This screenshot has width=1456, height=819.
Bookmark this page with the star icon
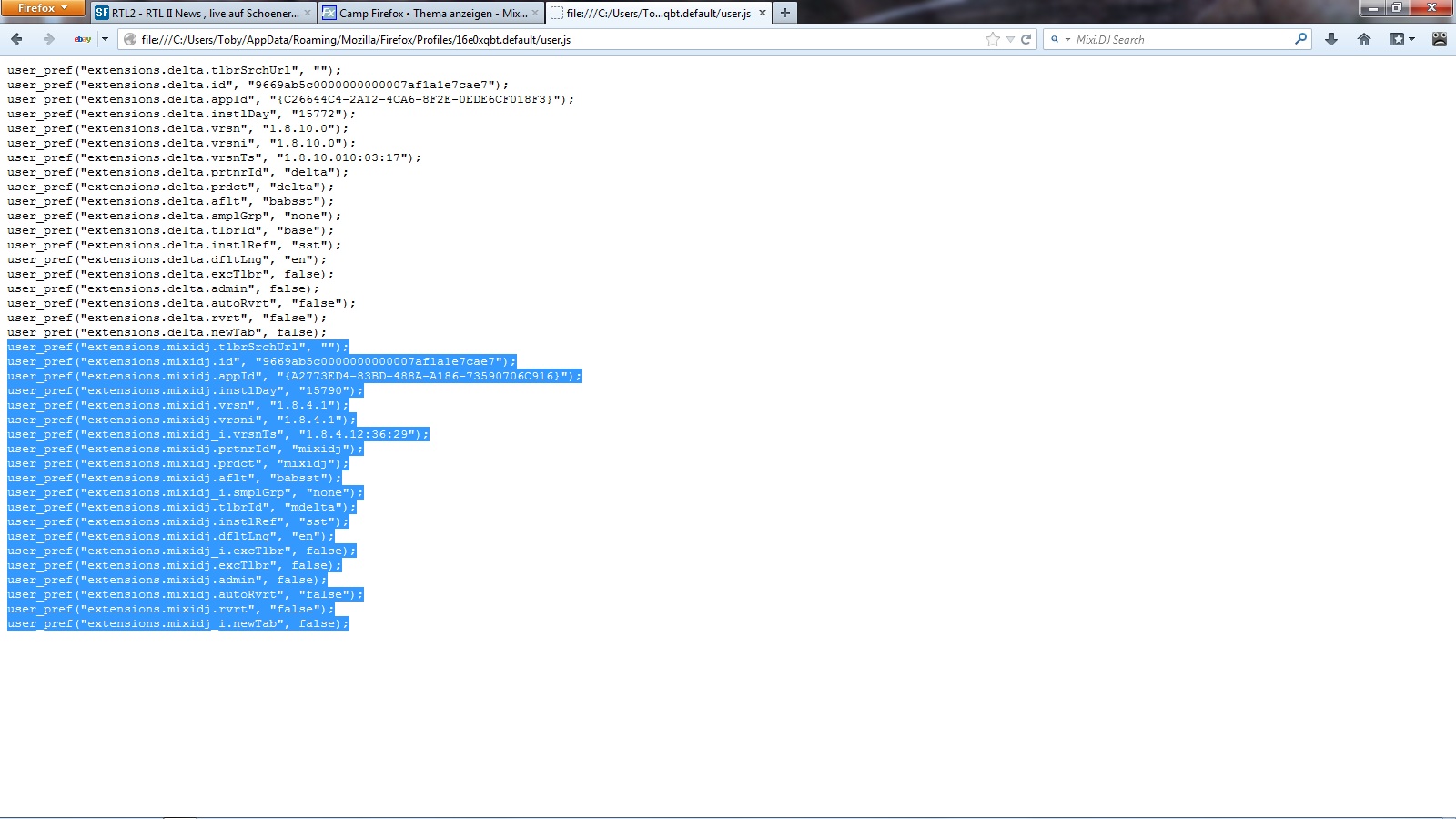[993, 39]
